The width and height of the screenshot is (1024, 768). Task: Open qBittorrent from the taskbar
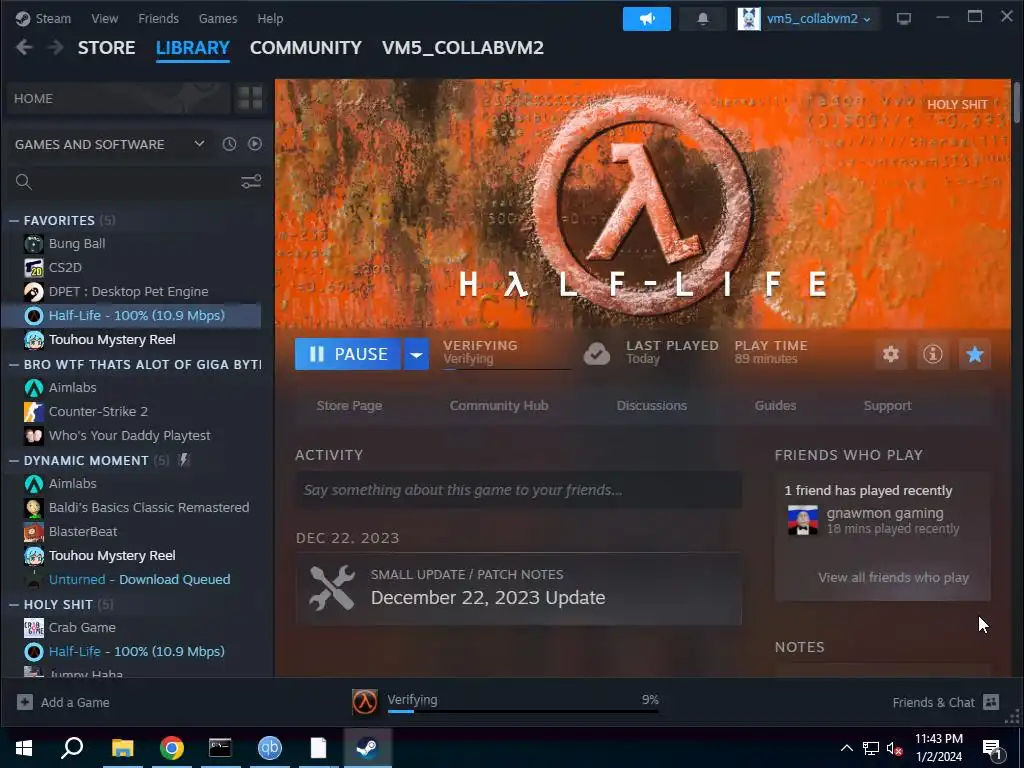click(270, 748)
